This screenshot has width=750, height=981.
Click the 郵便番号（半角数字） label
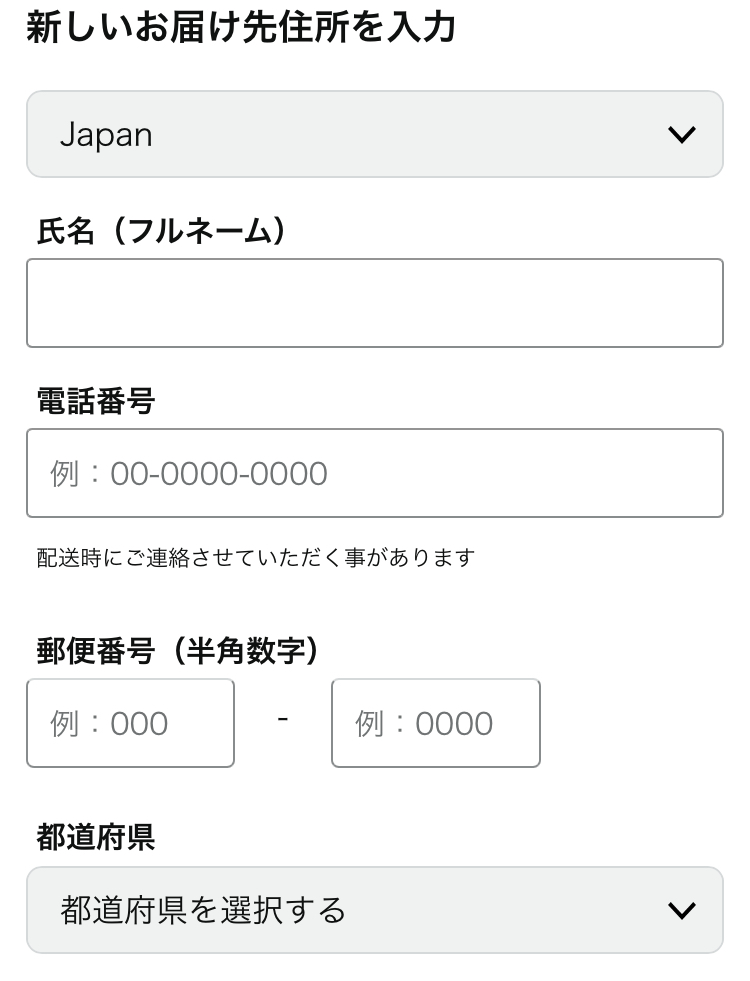click(x=178, y=652)
